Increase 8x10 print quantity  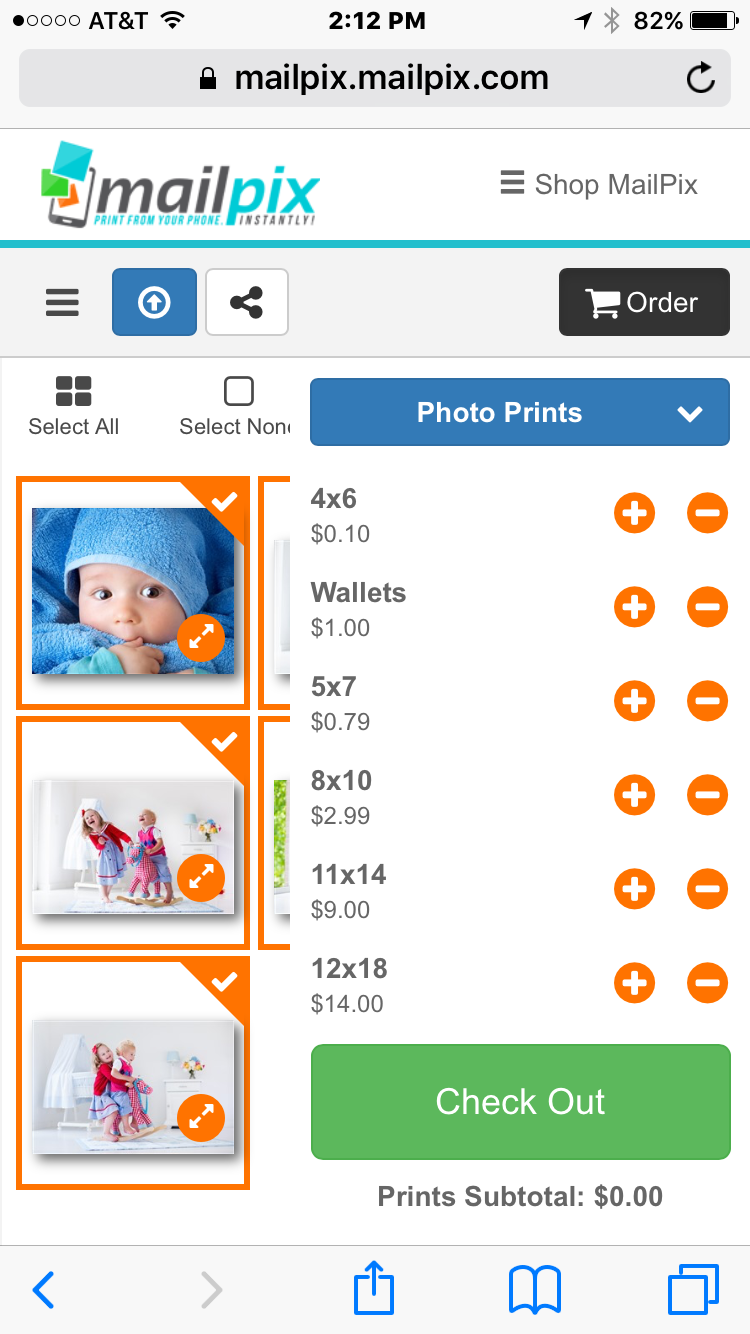click(634, 796)
